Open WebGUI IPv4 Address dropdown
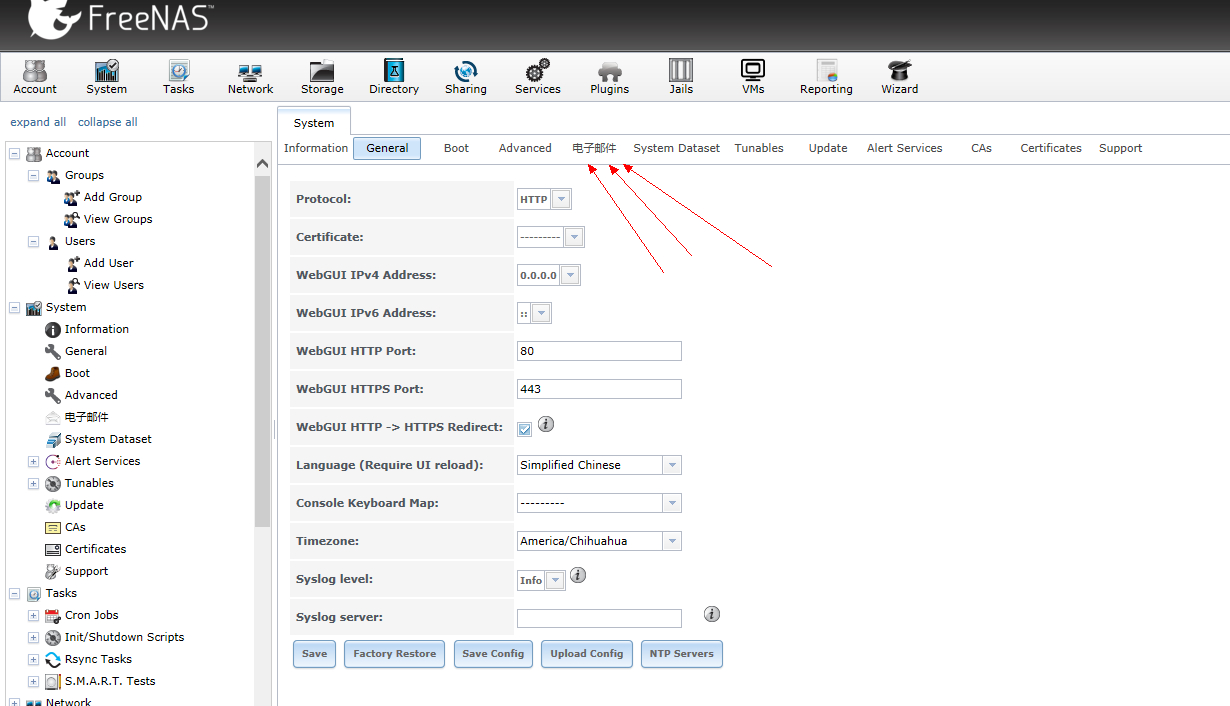The width and height of the screenshot is (1230, 706). [570, 275]
